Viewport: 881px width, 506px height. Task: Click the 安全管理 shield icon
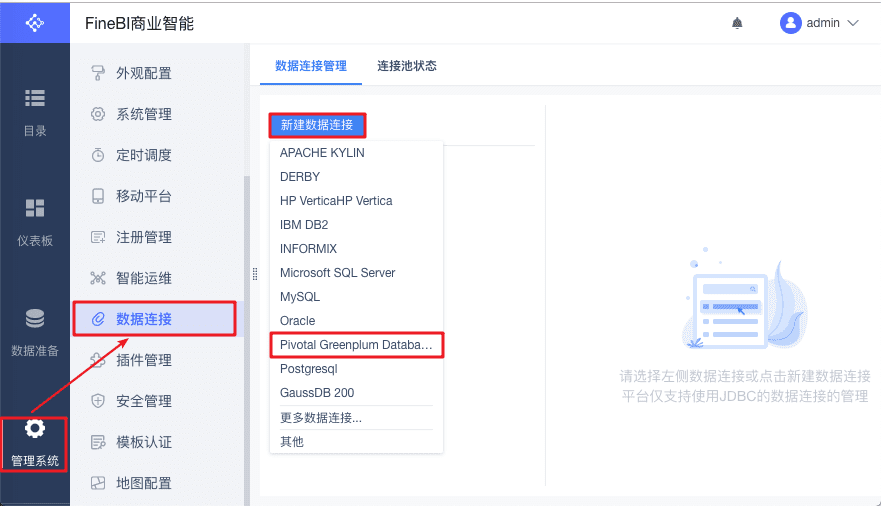(98, 401)
